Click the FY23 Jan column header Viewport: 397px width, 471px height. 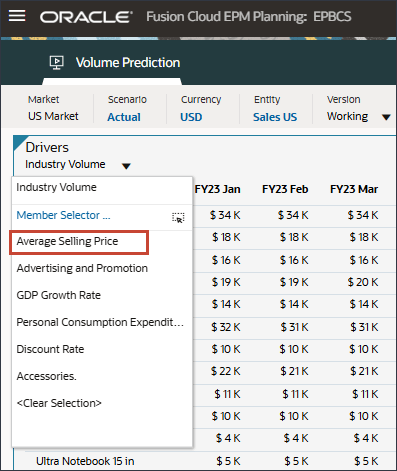point(217,189)
